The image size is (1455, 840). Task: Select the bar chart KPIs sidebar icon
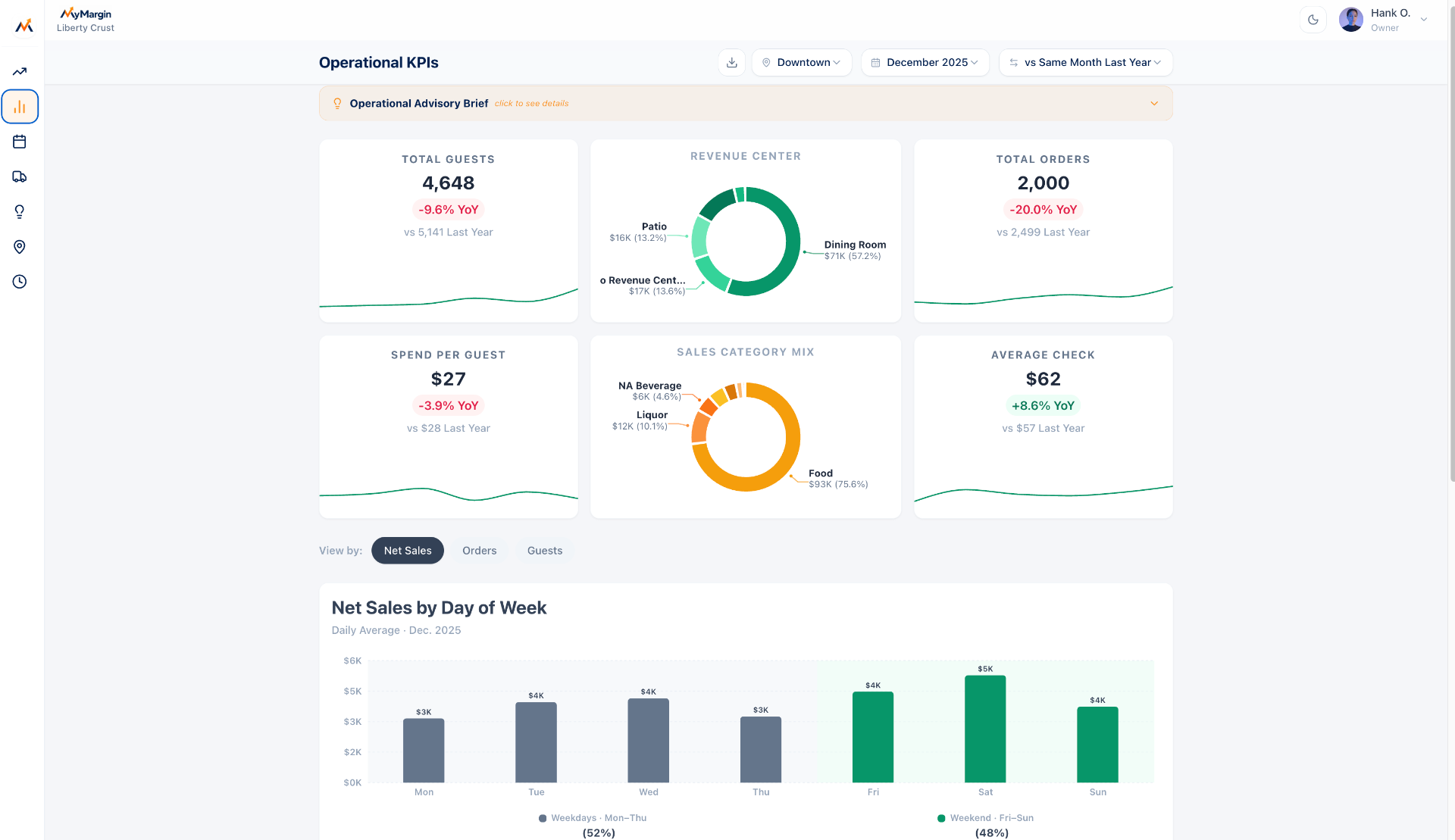(x=20, y=107)
